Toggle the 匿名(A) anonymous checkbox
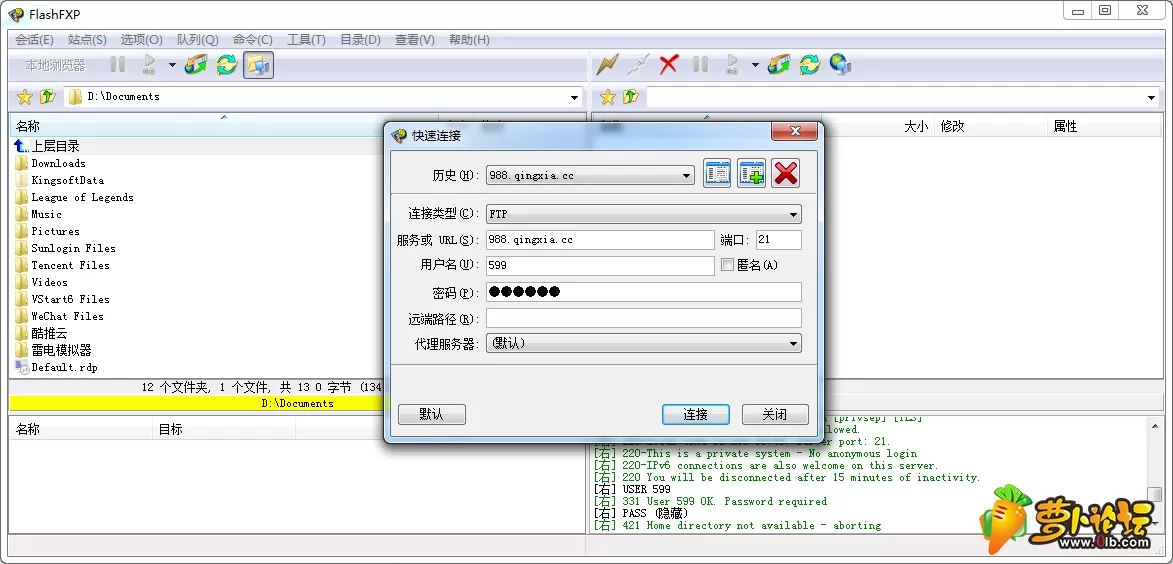The height and width of the screenshot is (564, 1173). (x=727, y=265)
